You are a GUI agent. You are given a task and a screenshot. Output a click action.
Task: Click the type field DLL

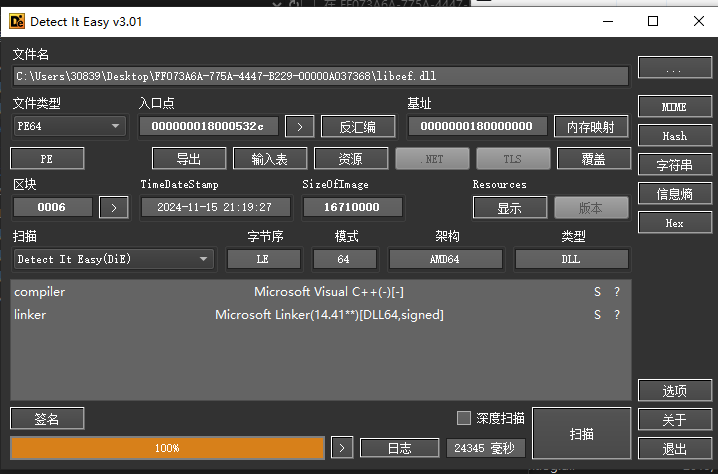571,259
